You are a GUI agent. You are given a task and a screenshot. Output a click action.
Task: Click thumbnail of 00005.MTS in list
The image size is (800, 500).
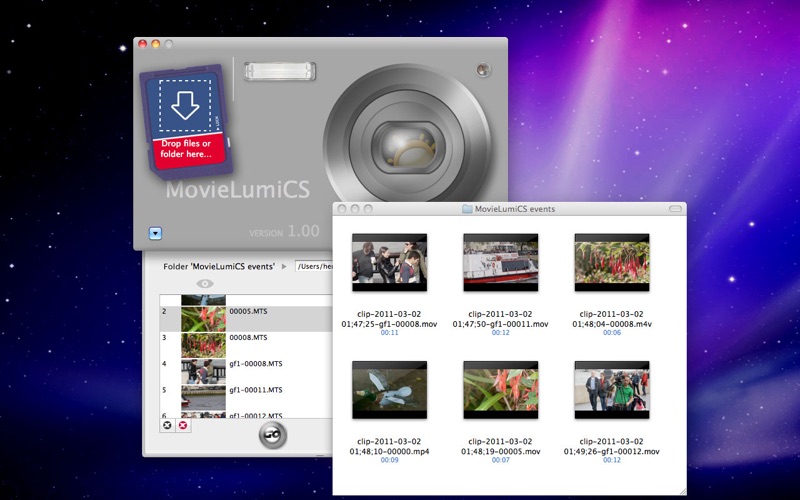(x=203, y=319)
